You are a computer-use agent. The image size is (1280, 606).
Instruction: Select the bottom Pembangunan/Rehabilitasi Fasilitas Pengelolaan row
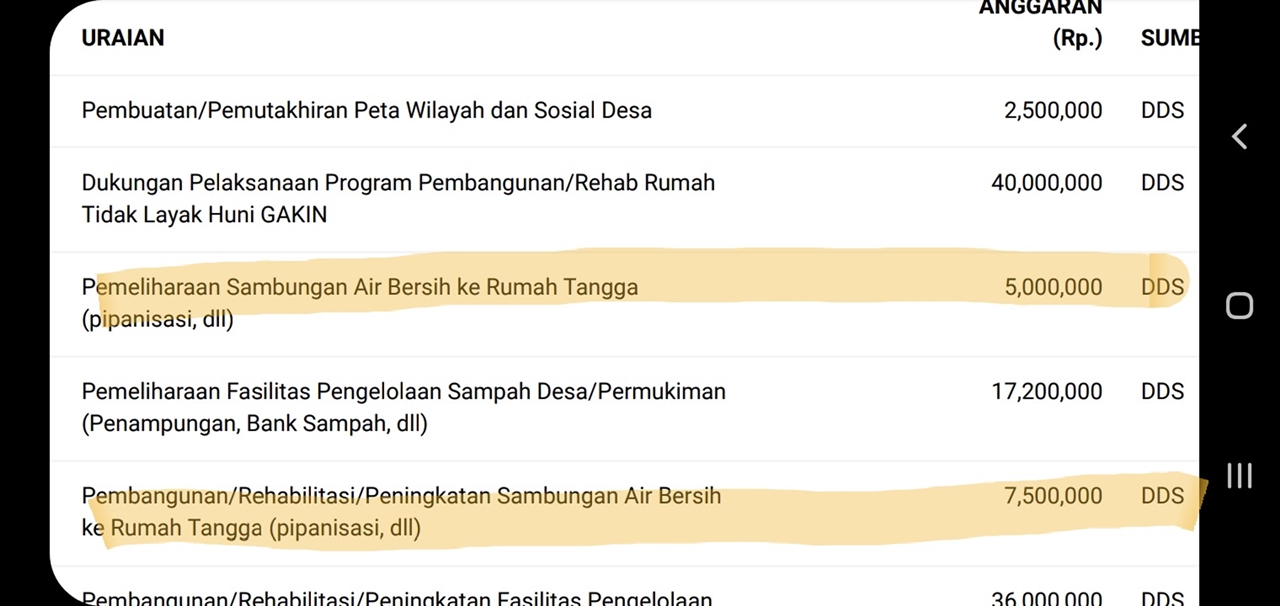coord(397,597)
